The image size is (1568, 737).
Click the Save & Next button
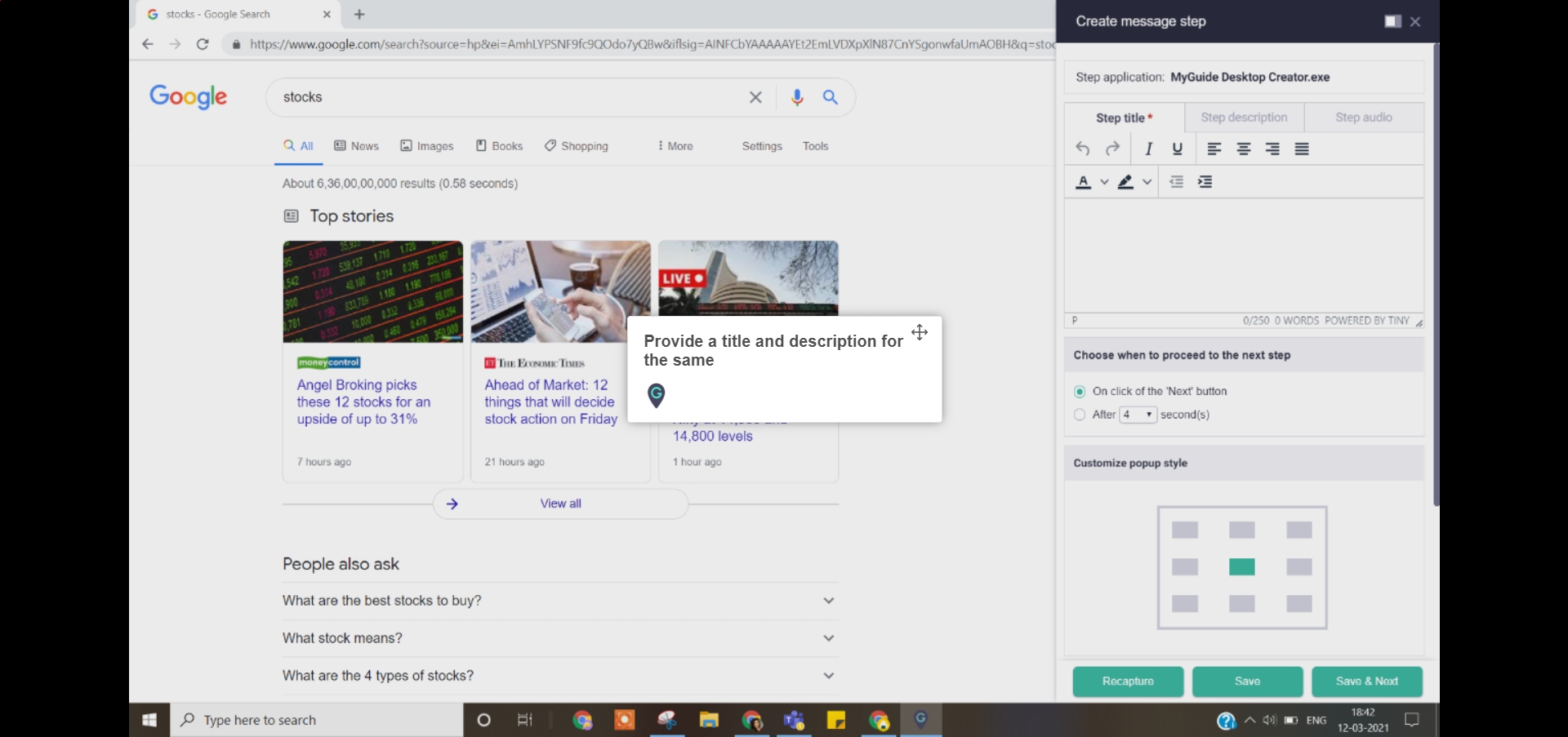1367,682
